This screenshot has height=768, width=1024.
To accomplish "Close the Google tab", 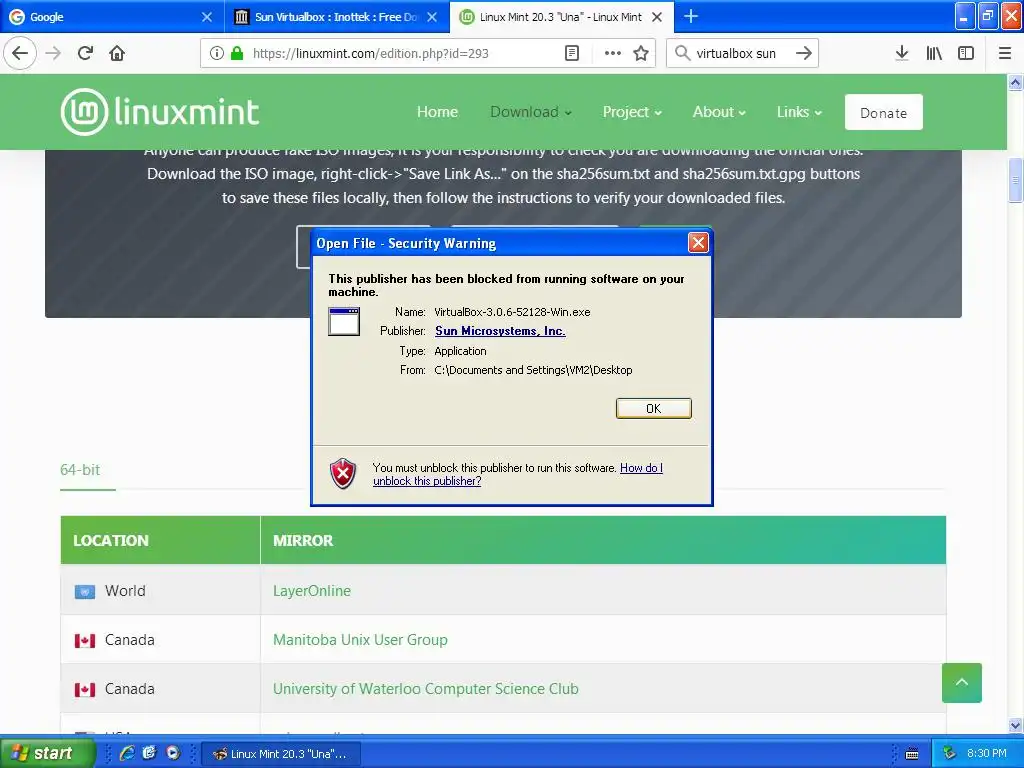I will 206,17.
